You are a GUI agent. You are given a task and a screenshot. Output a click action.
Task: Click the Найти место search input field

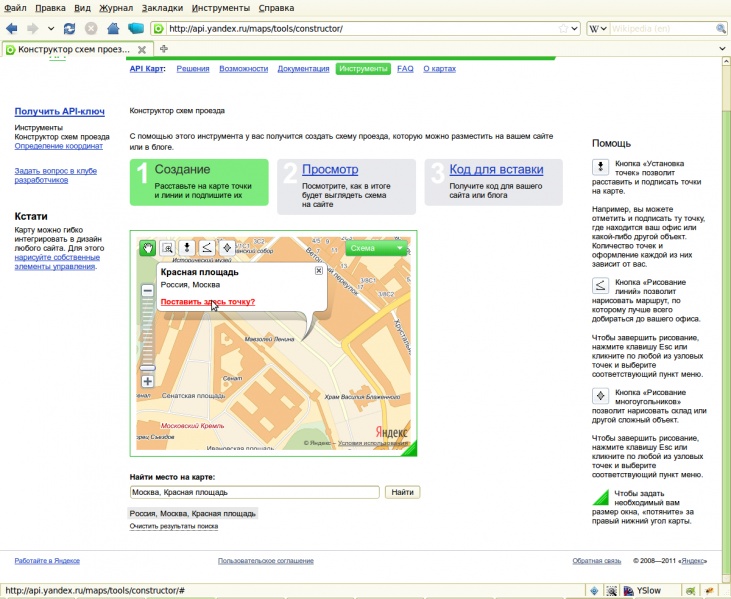tap(255, 492)
